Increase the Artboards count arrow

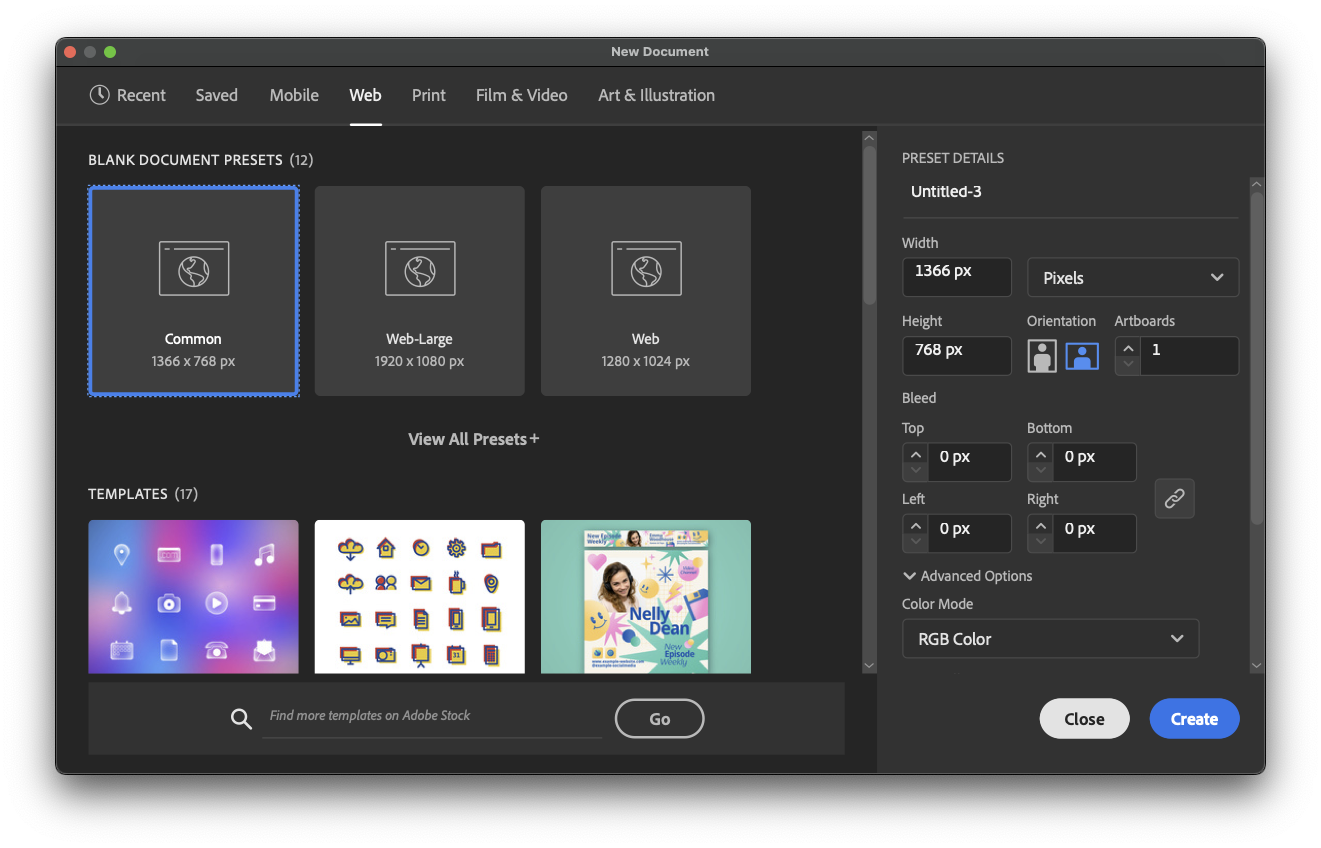click(1128, 348)
